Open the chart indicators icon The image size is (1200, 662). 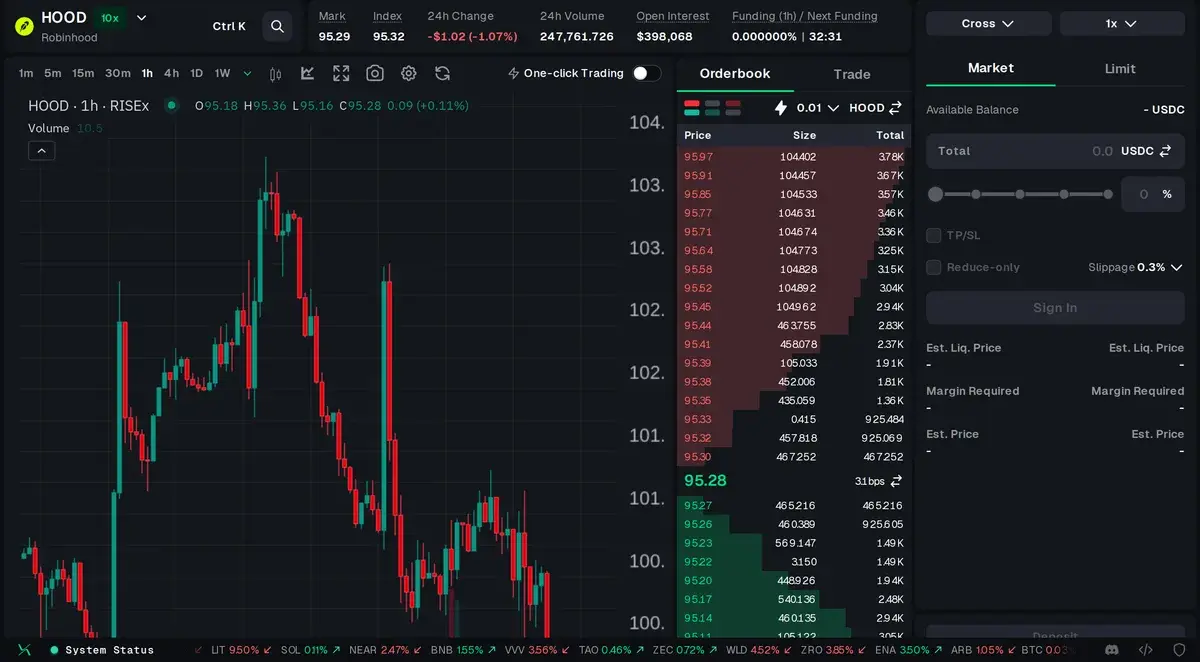[x=308, y=73]
